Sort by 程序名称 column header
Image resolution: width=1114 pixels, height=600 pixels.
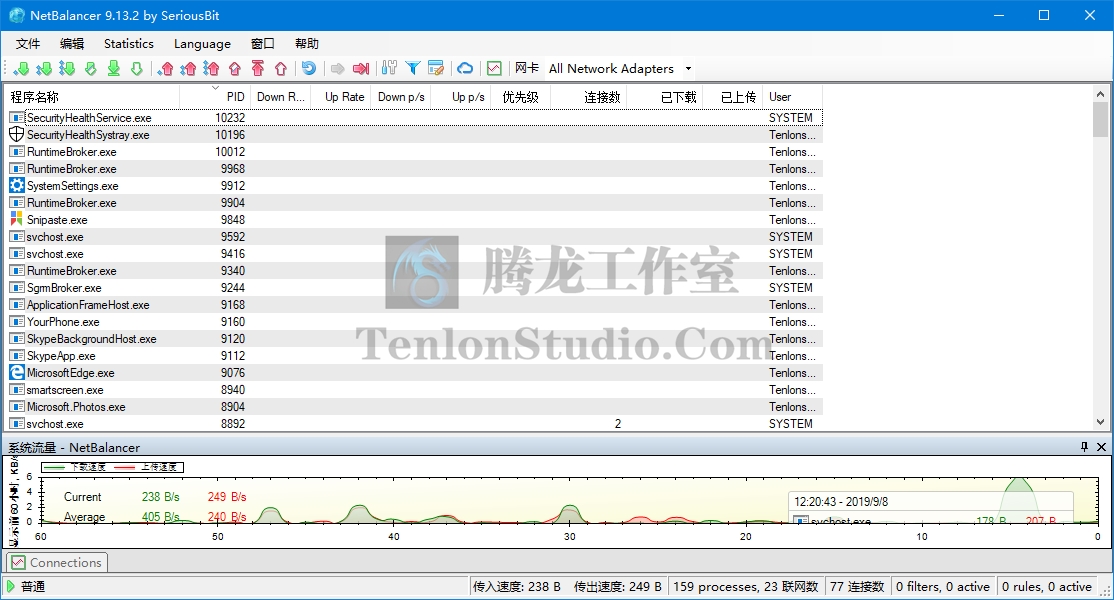(x=92, y=97)
